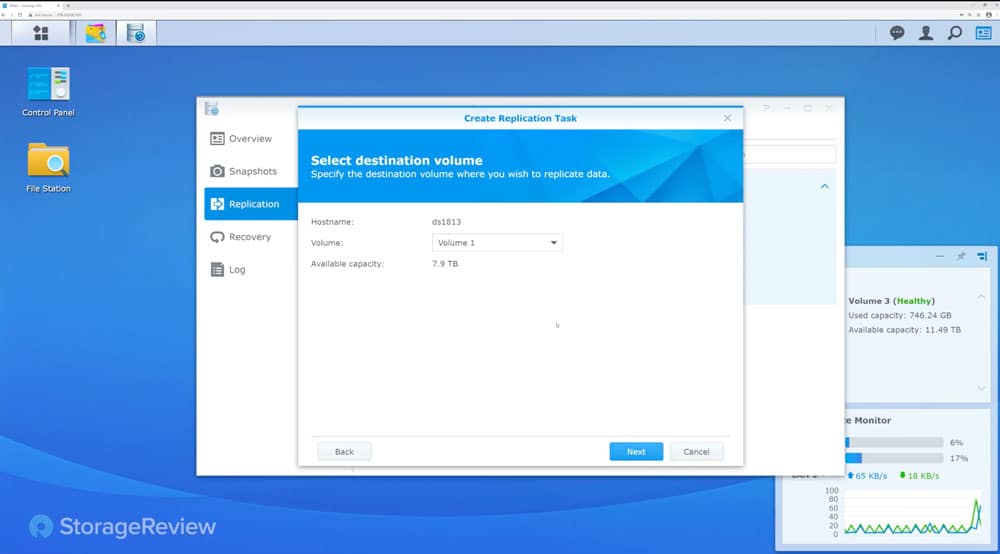The height and width of the screenshot is (554, 1000).
Task: Click the available capacity value 7.9 TB
Action: [x=445, y=263]
